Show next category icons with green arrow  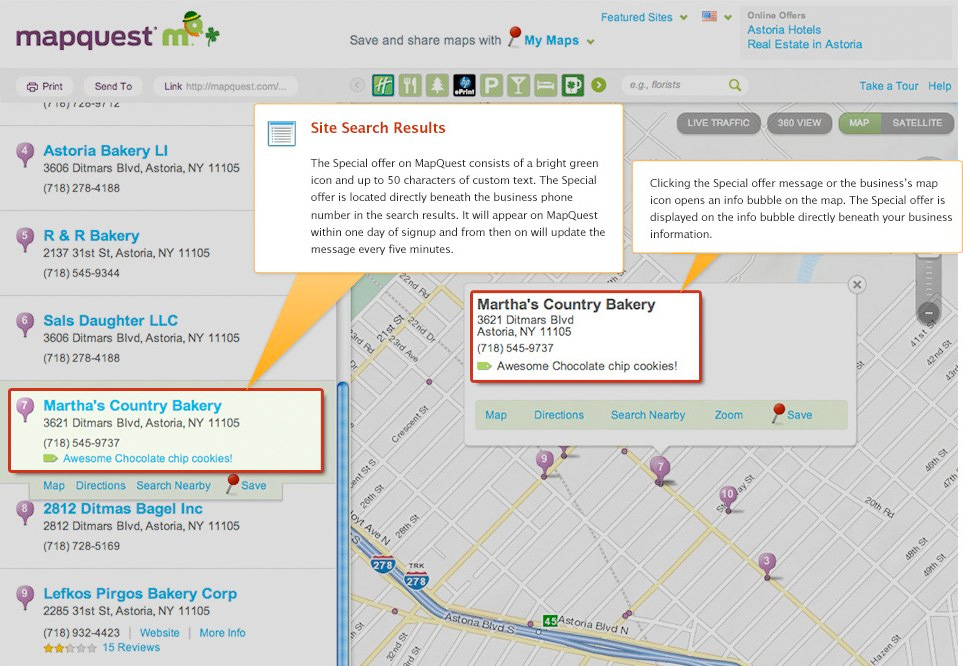coord(599,85)
